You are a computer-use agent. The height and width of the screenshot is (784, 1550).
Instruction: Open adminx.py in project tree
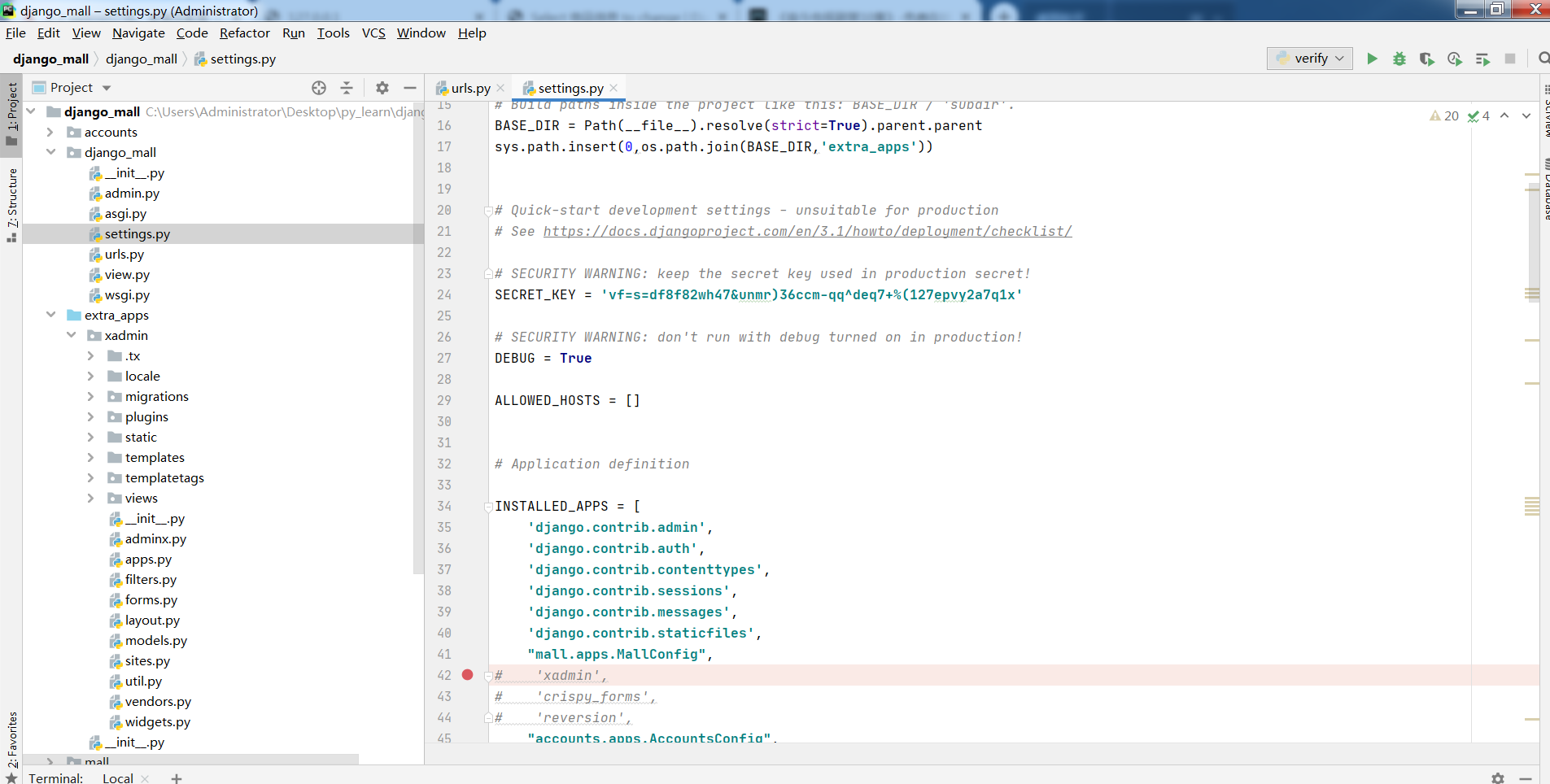pyautogui.click(x=155, y=538)
